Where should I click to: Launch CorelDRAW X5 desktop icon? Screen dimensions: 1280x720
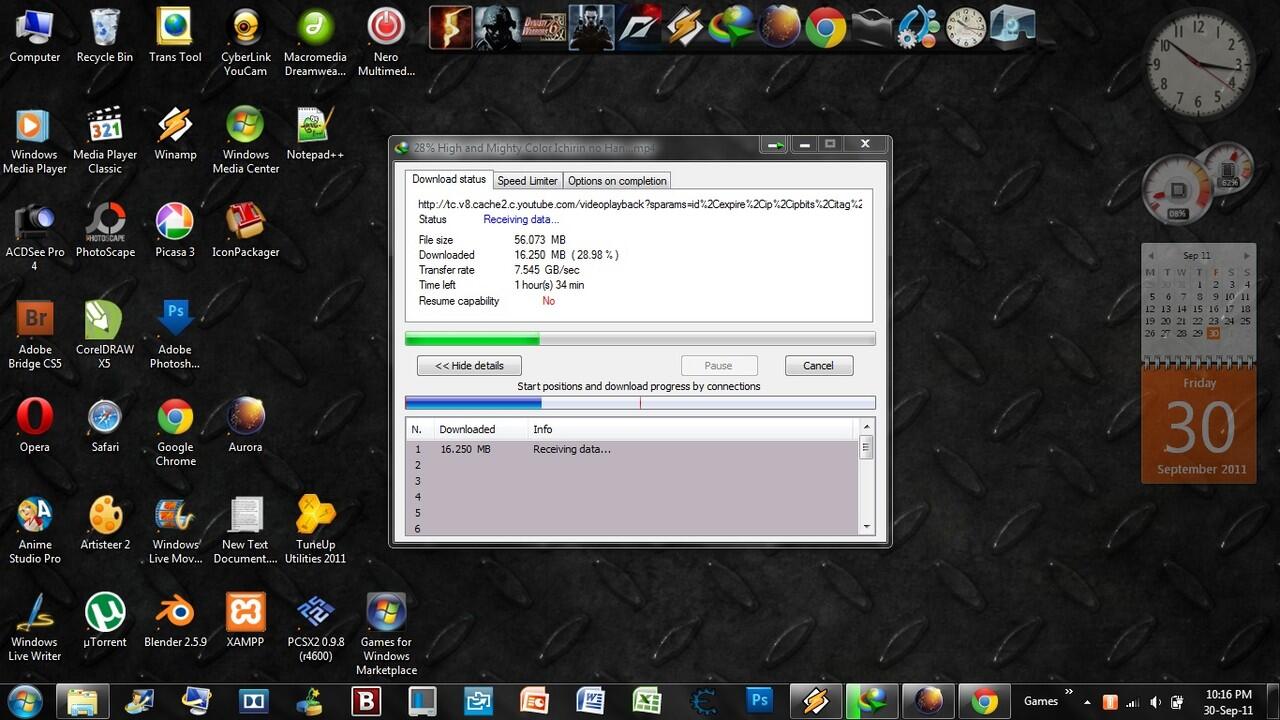pos(105,335)
